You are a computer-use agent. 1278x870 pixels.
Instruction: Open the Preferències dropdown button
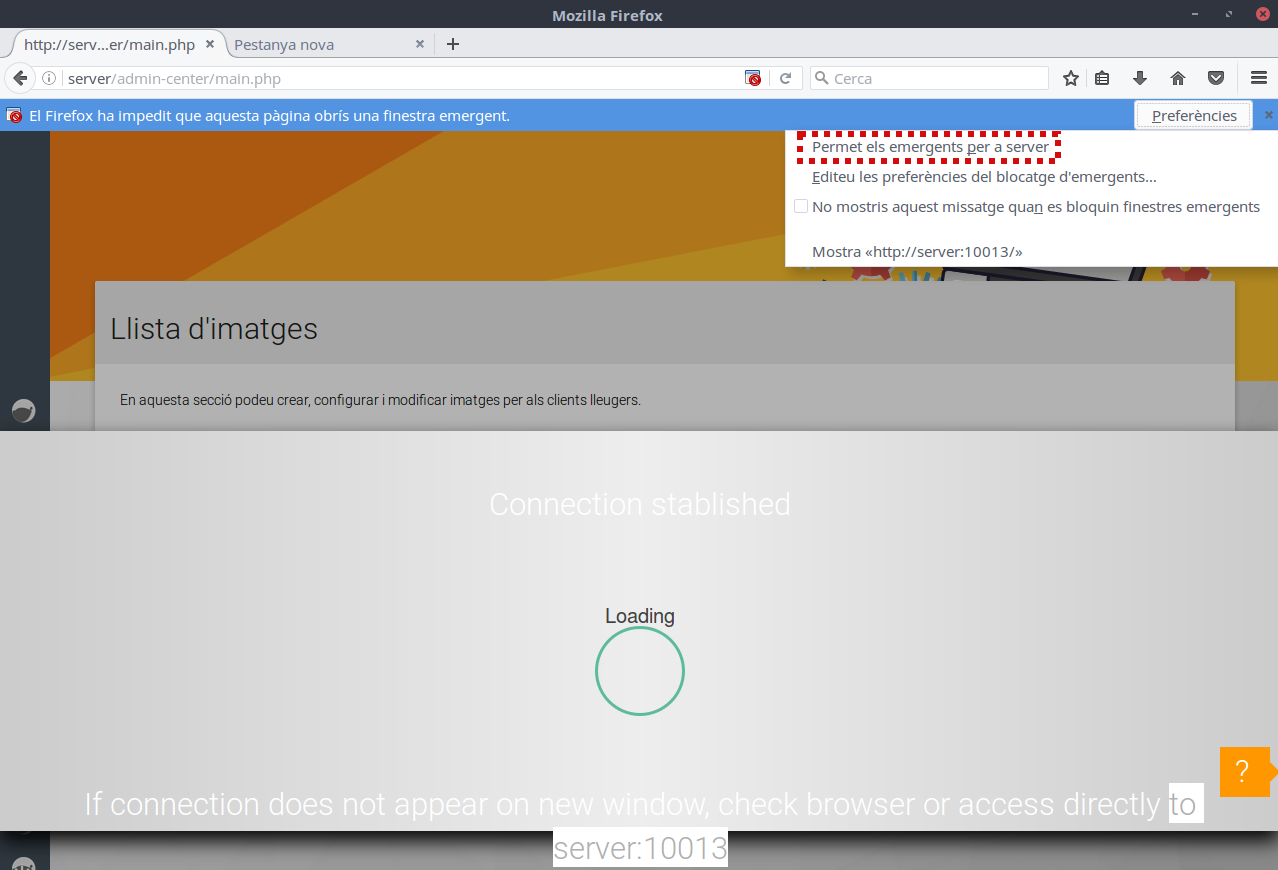(1193, 116)
